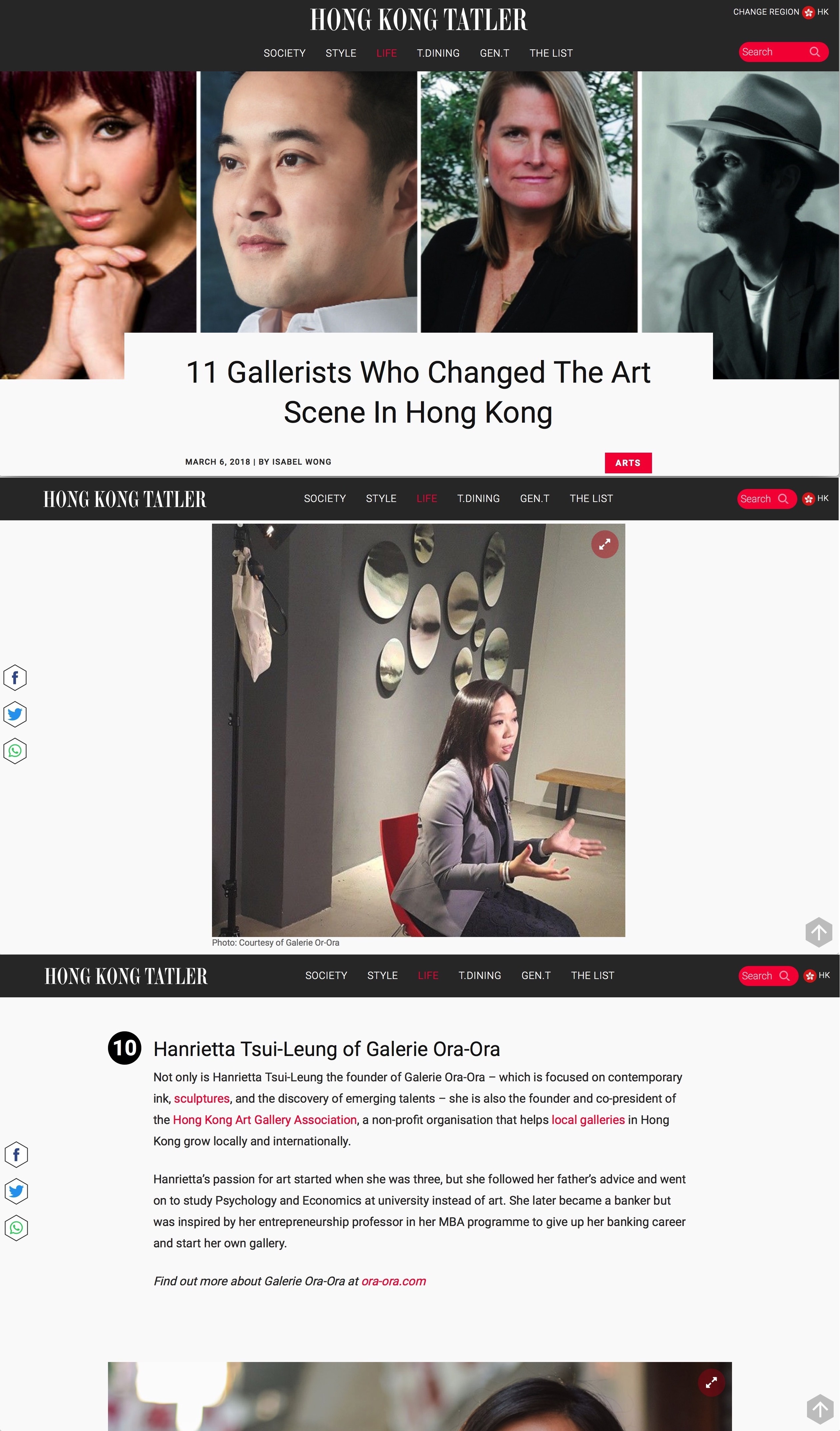Select THE LIST in second navbar
This screenshot has height=1431, width=840.
coord(591,499)
